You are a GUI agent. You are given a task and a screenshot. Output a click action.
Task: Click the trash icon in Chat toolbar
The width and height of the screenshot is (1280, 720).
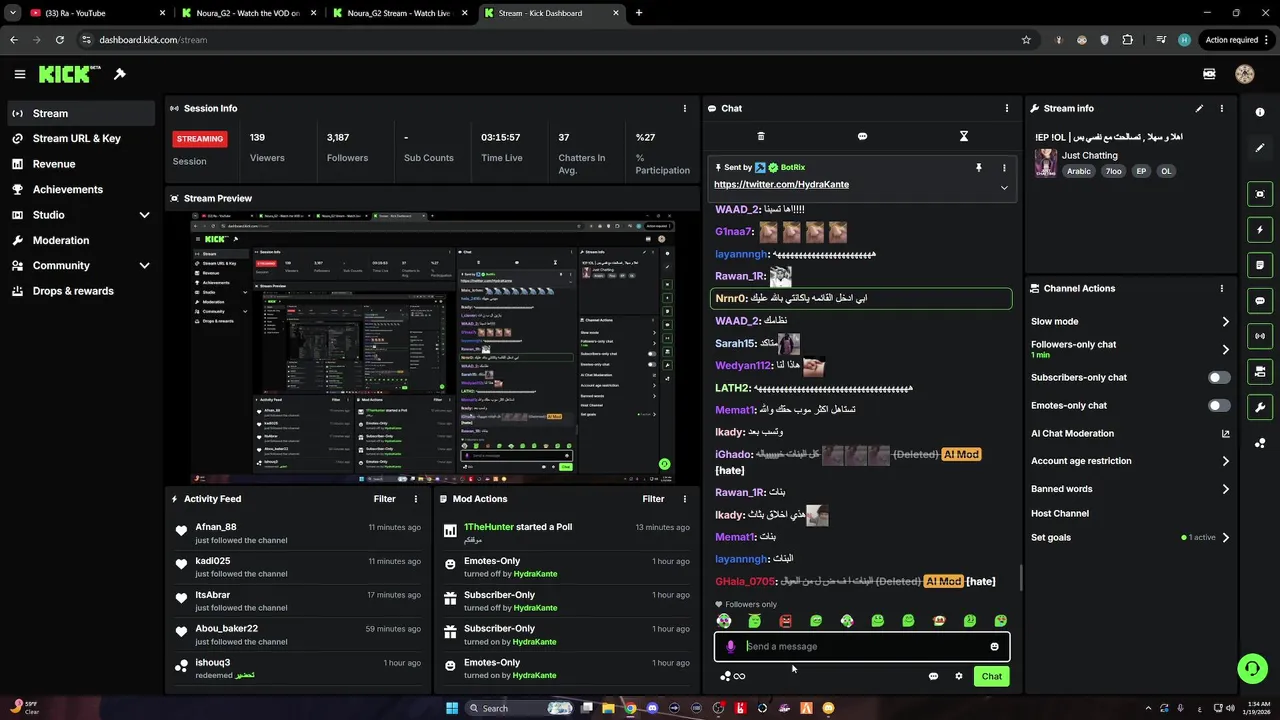coord(761,136)
